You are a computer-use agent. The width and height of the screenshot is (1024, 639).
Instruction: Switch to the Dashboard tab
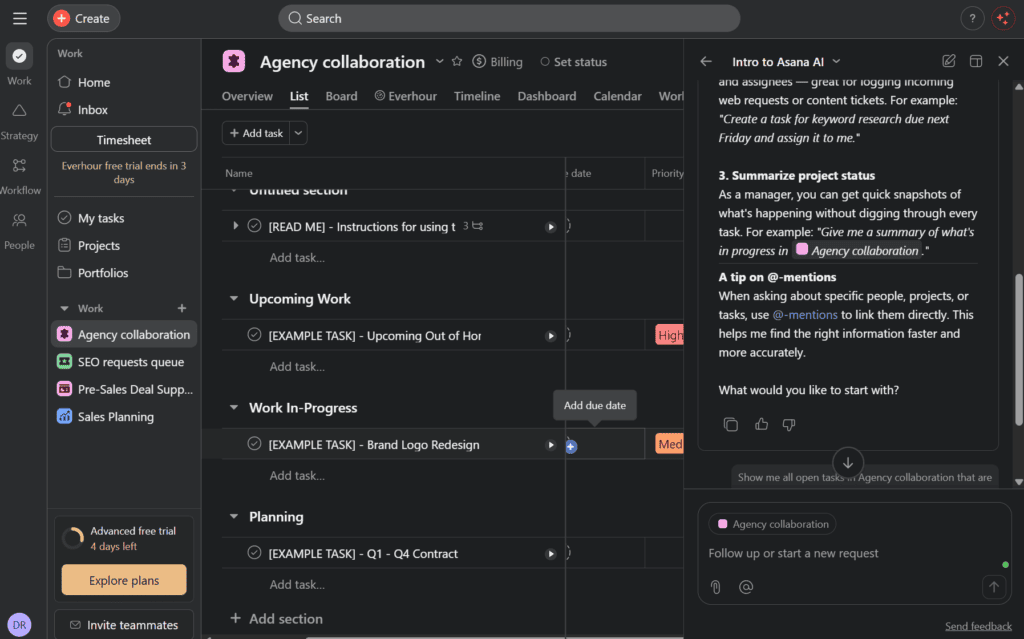[547, 96]
